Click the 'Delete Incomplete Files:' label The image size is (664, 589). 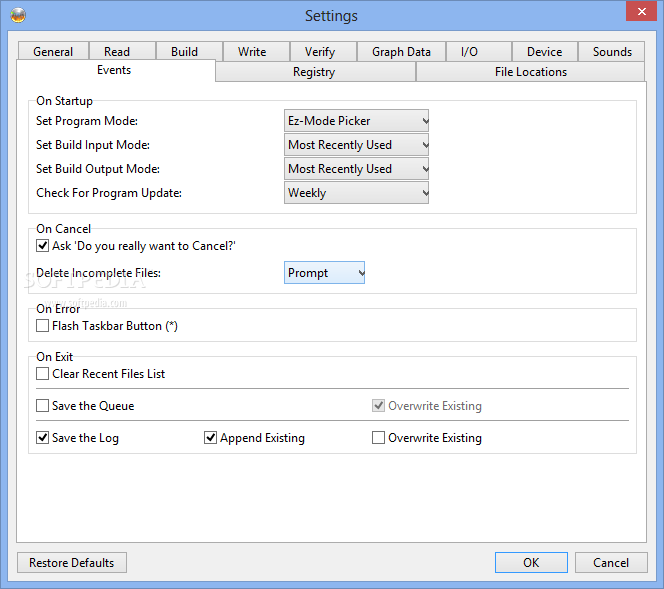click(x=98, y=273)
